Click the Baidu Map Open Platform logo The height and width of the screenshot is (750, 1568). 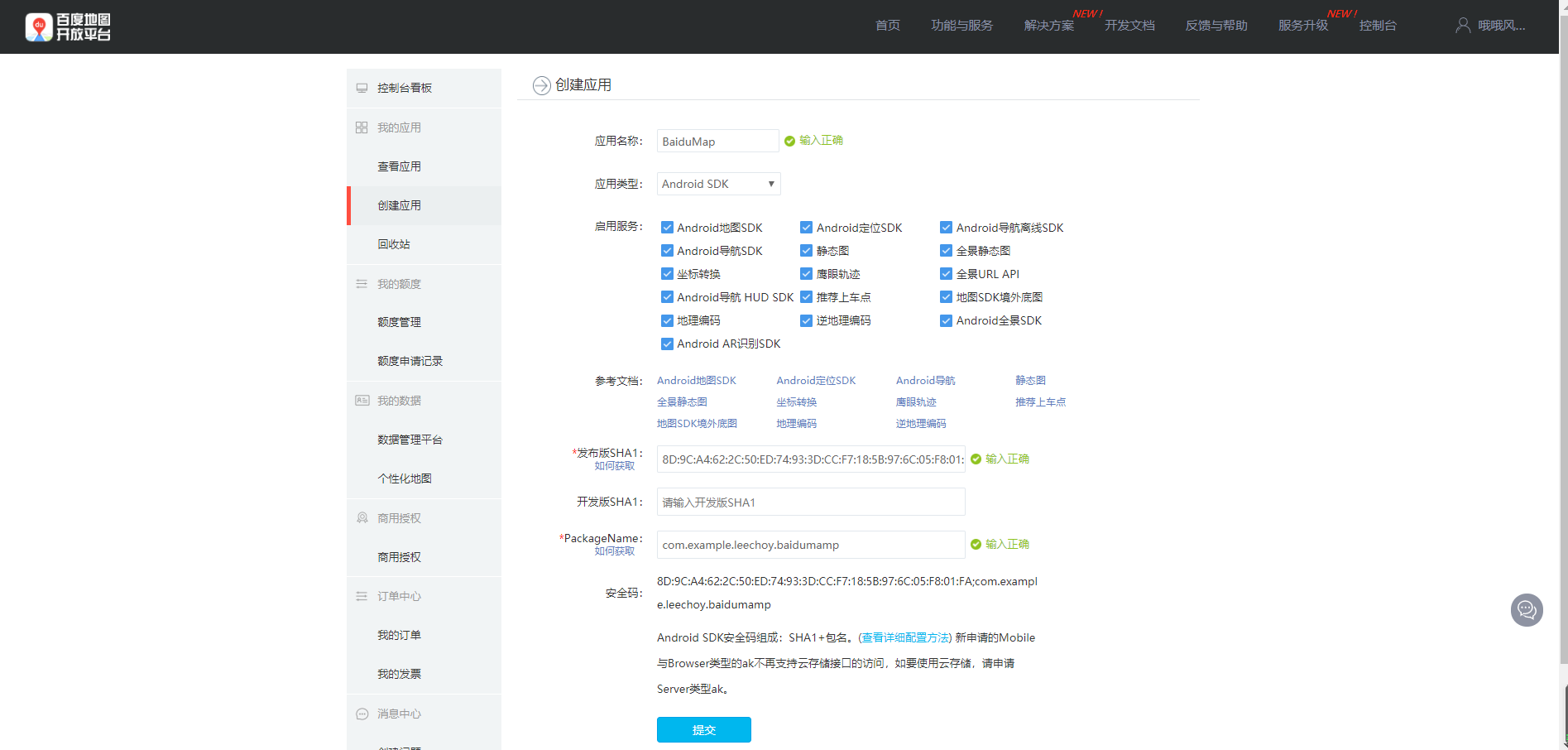tap(68, 26)
